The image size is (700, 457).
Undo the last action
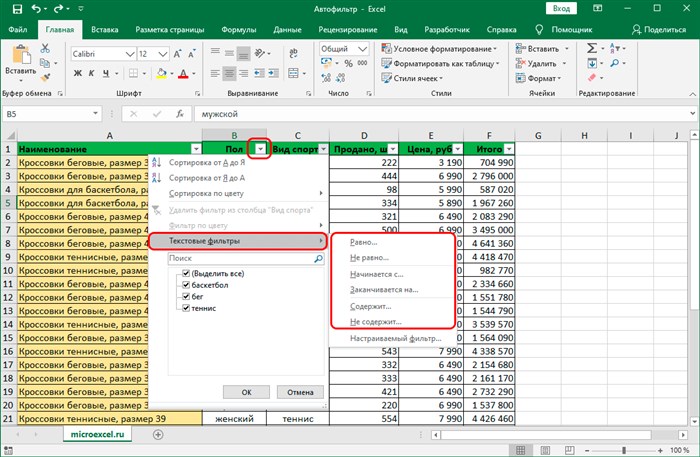click(36, 9)
